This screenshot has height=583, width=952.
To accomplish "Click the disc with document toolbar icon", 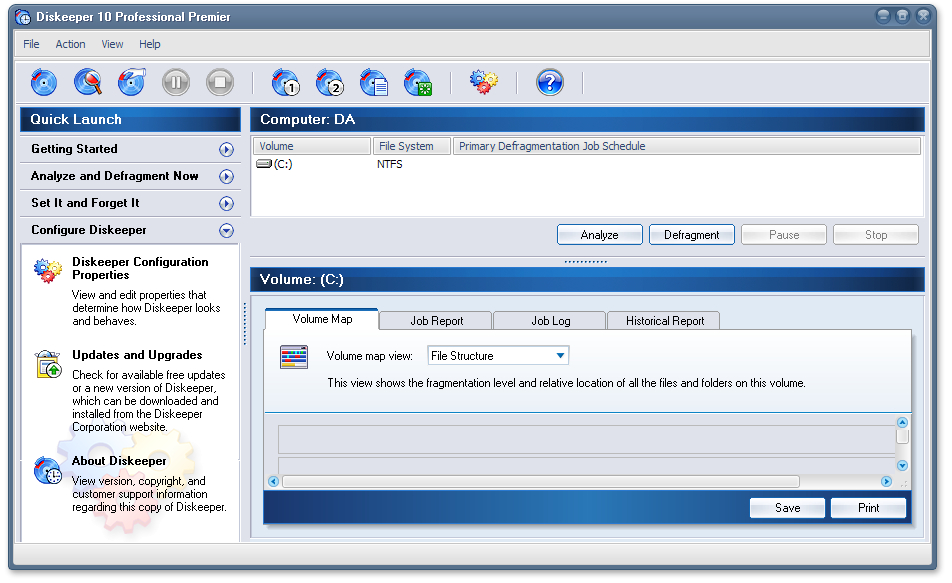I will [x=374, y=82].
